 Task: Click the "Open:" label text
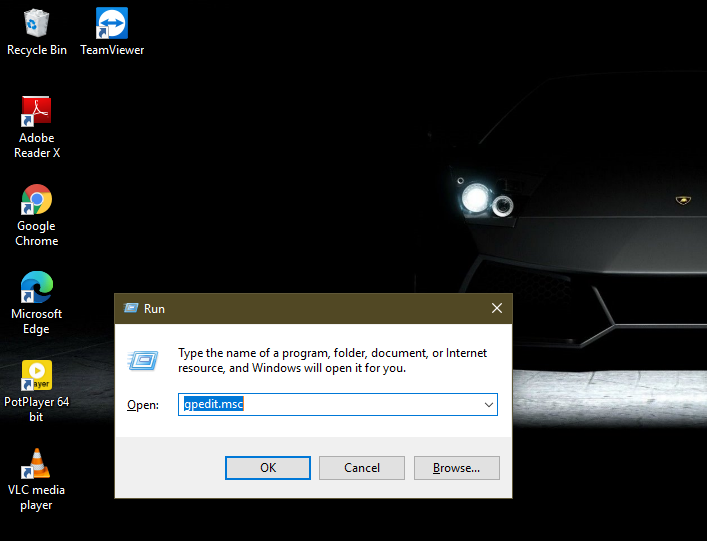click(142, 405)
